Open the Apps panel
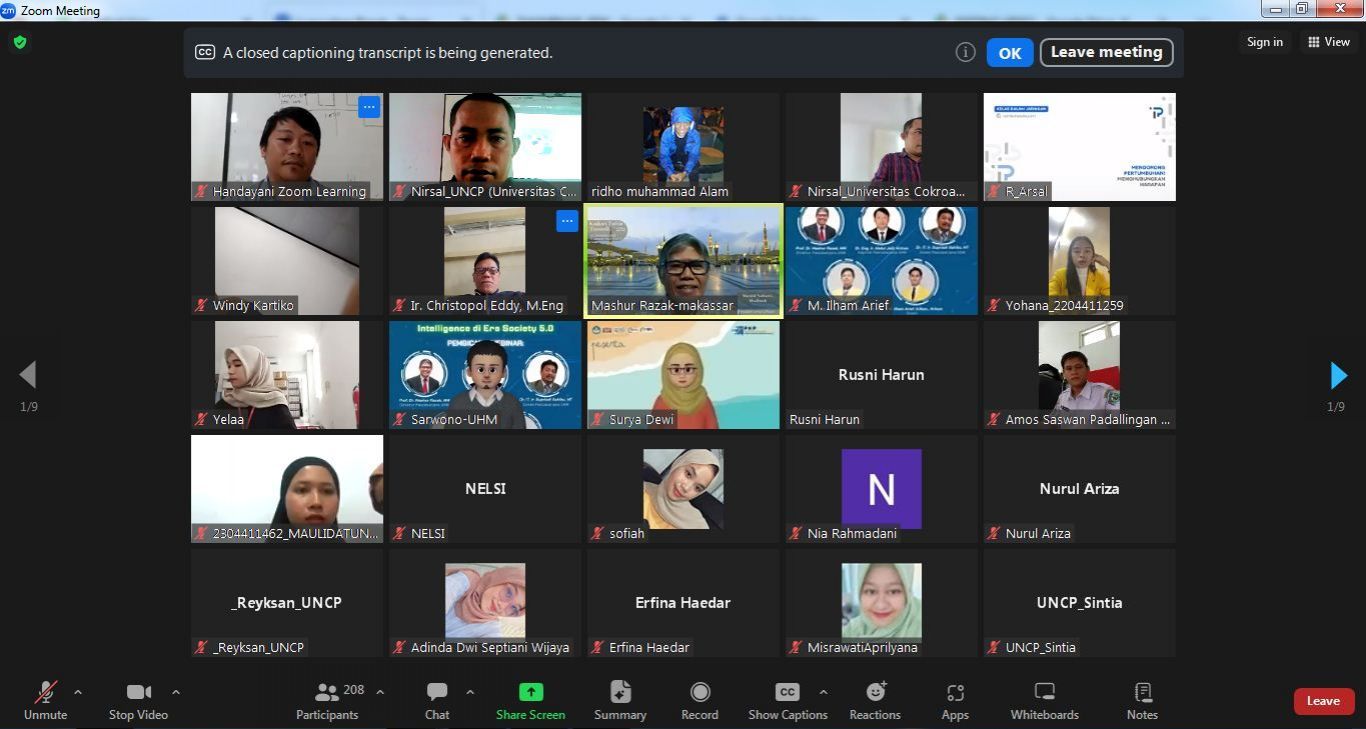This screenshot has height=729, width=1366. click(x=955, y=700)
